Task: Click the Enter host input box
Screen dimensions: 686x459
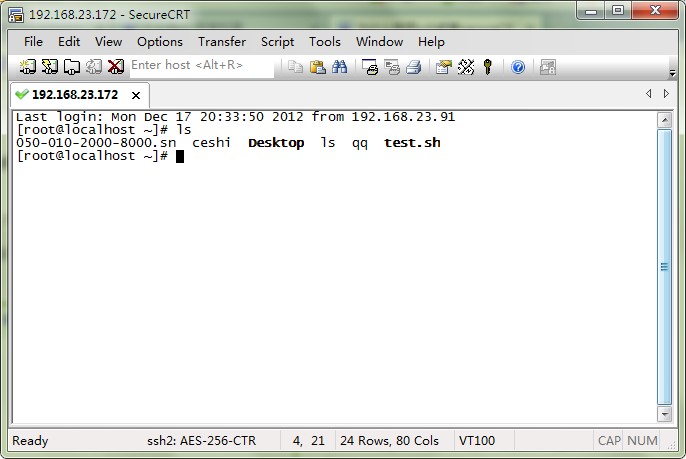Action: pos(202,66)
